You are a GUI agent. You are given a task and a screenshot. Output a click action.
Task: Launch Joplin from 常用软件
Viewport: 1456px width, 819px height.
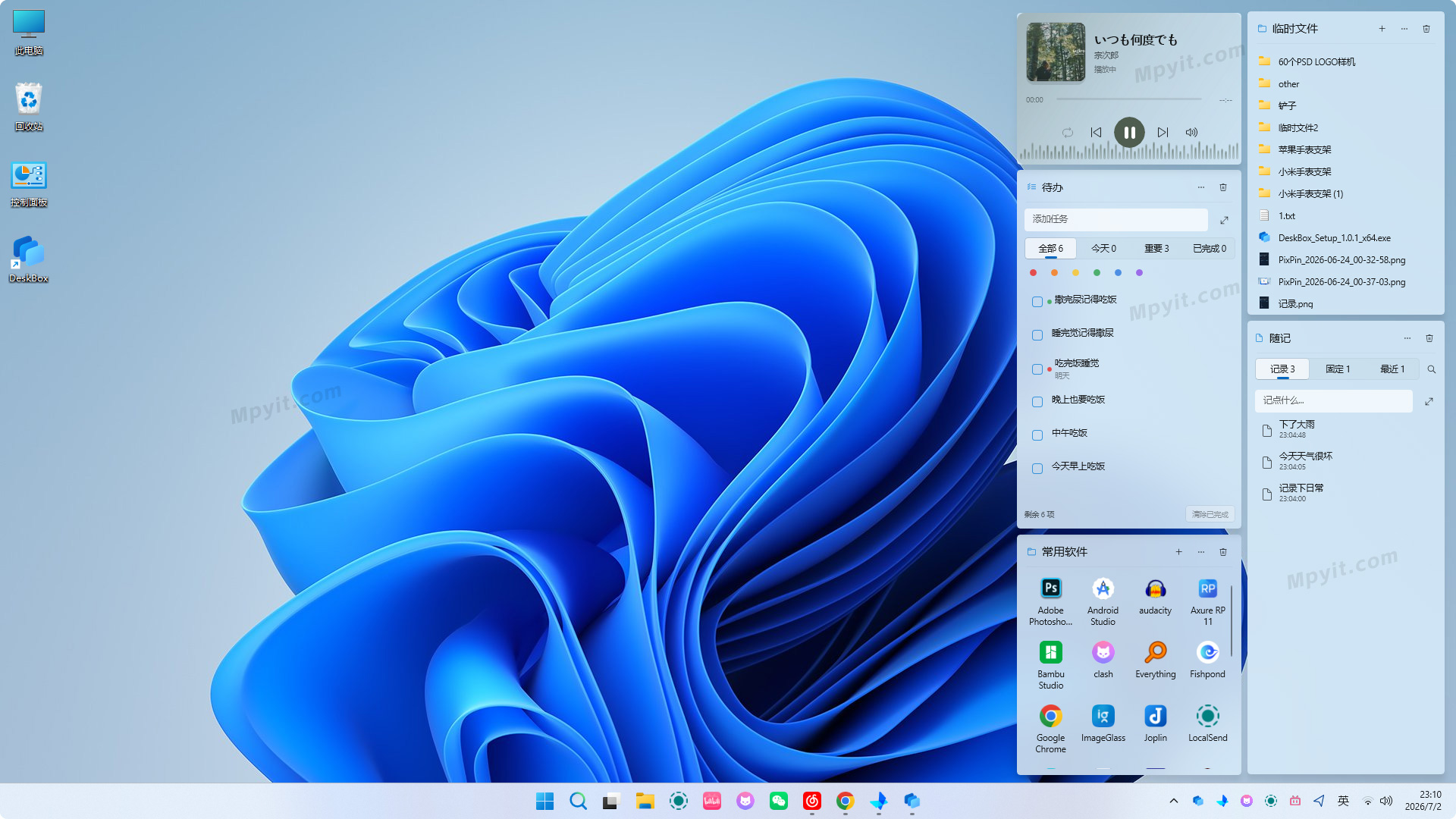[1155, 723]
